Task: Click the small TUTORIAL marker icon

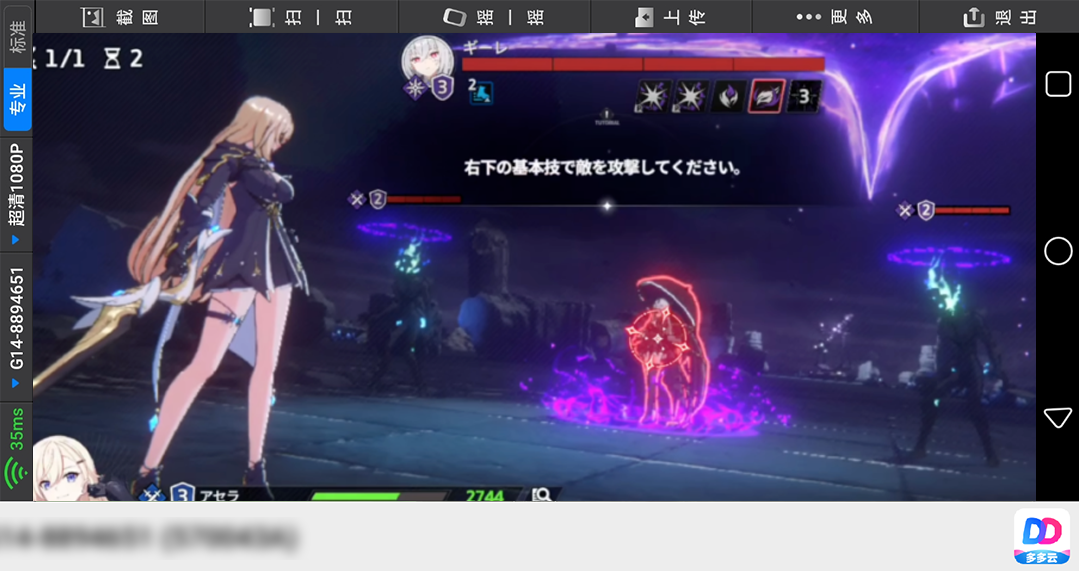Action: pos(606,117)
